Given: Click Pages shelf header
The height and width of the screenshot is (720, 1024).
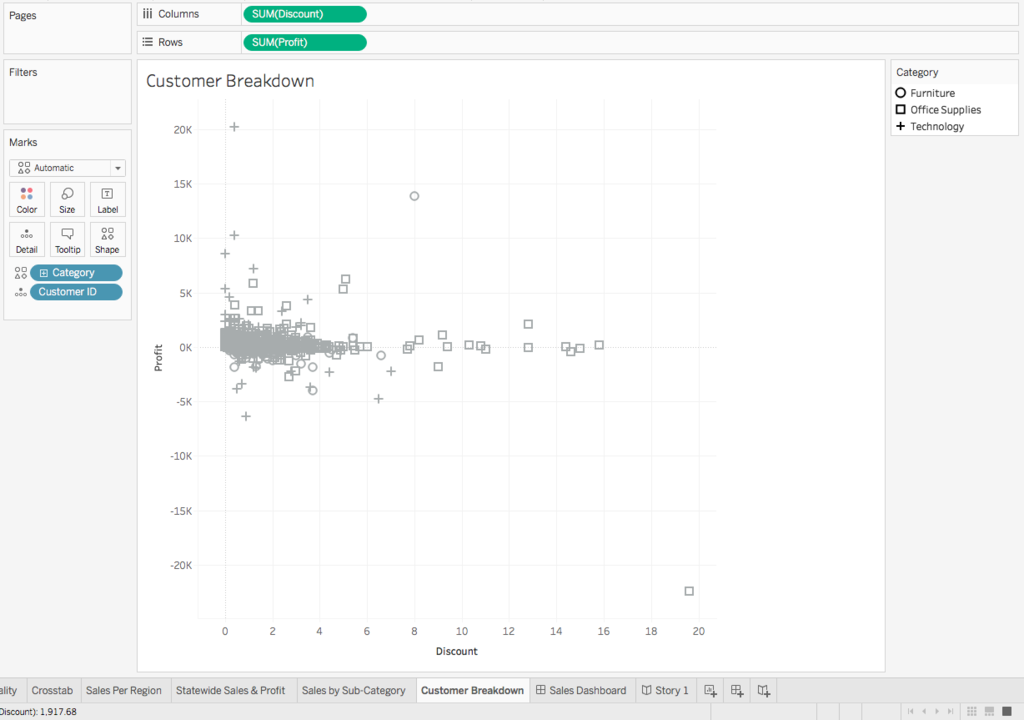Looking at the screenshot, I should pyautogui.click(x=23, y=15).
